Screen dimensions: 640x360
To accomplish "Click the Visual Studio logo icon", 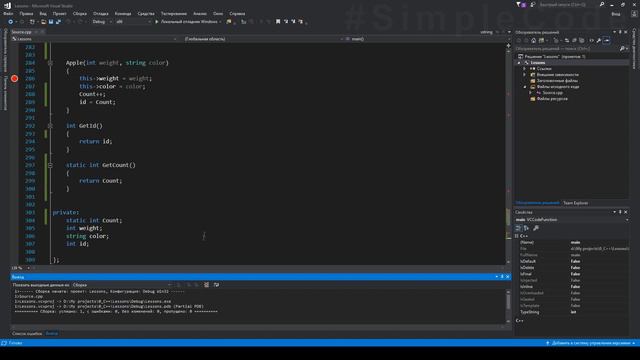I will point(7,5).
